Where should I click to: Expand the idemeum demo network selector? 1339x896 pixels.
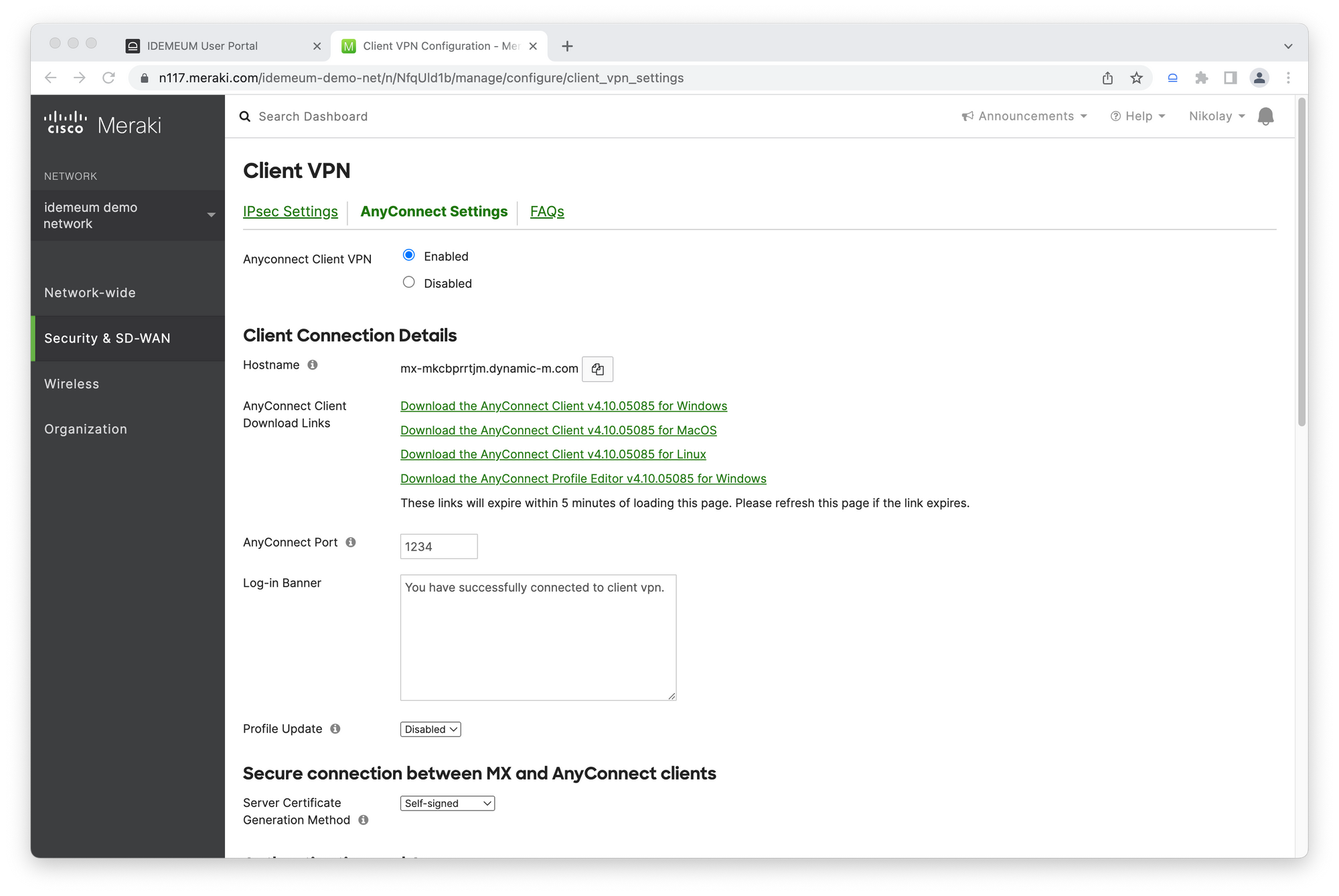pyautogui.click(x=128, y=215)
